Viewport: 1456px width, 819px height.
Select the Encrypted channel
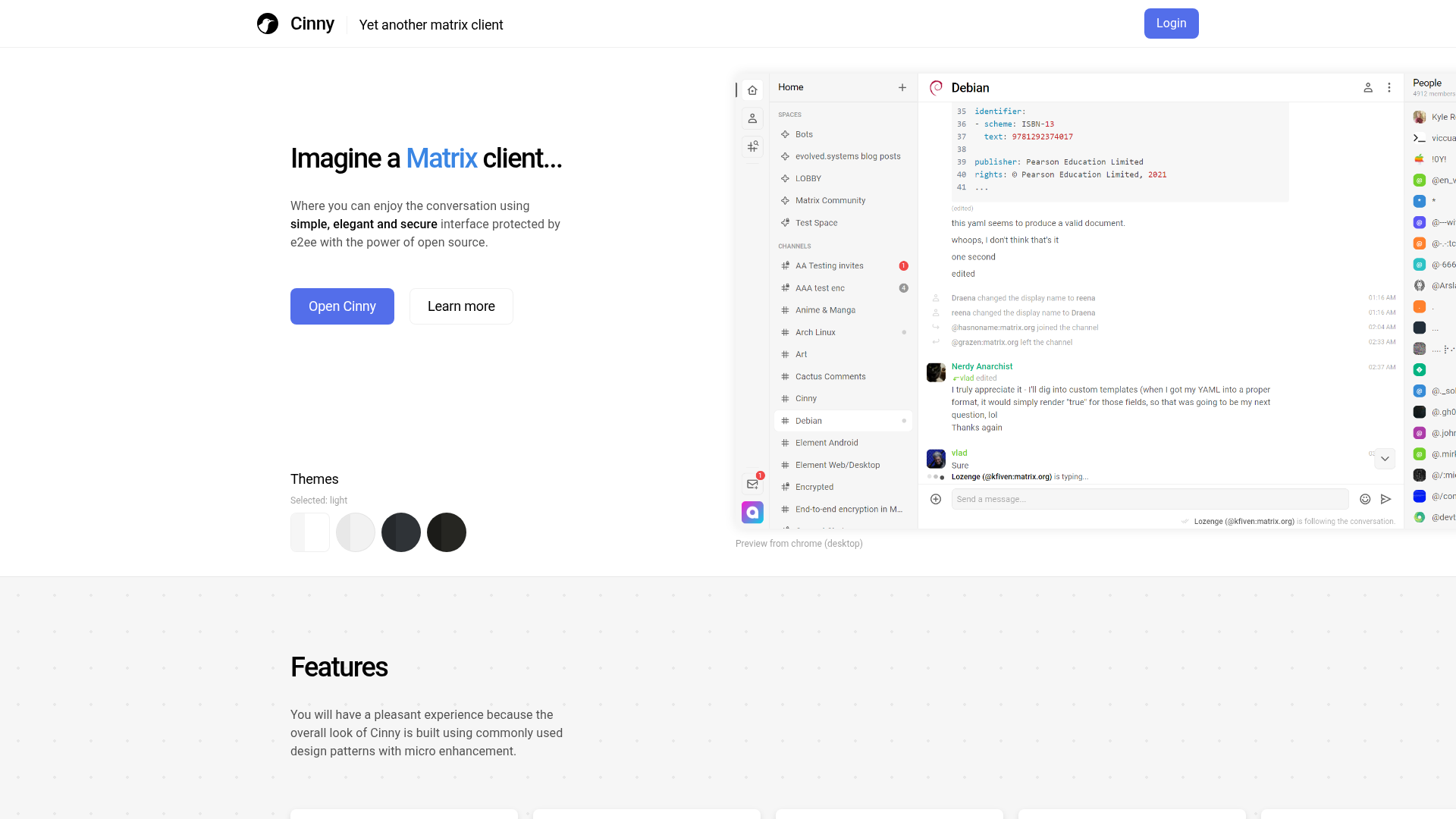(x=843, y=487)
